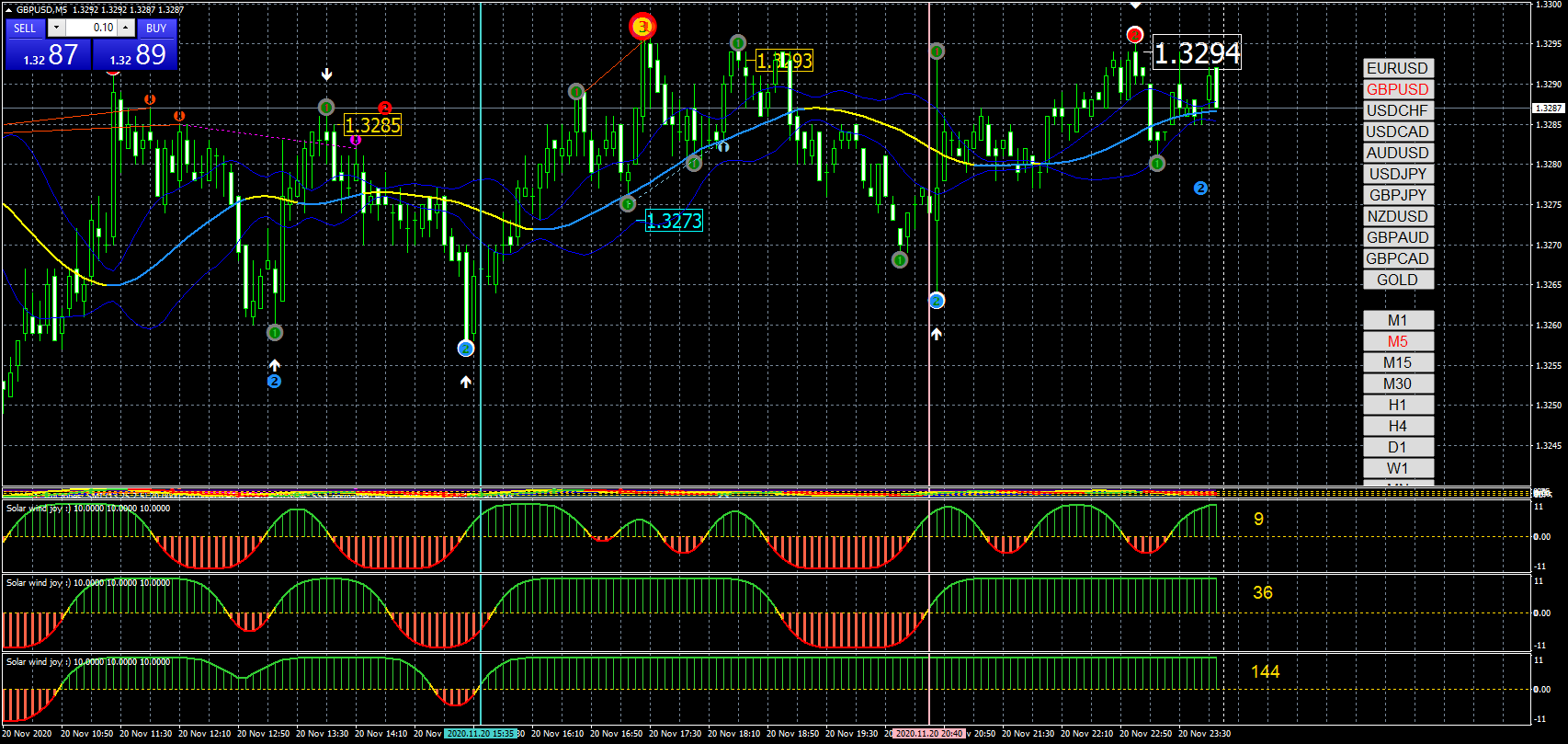Viewport: 1568px width, 744px height.
Task: Select the large red-yellow circle marker 3 at chart peak
Action: click(x=642, y=27)
